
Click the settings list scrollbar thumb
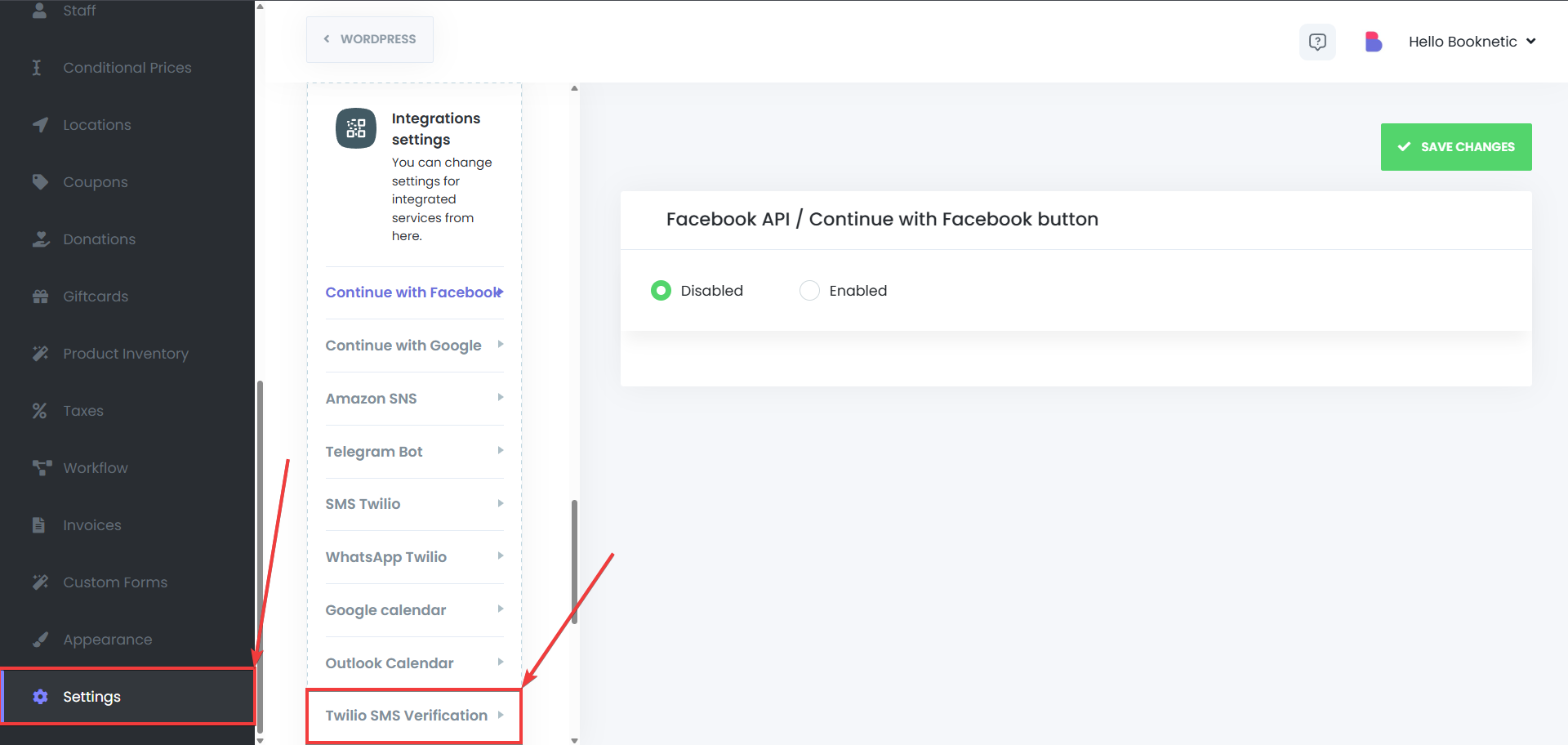pyautogui.click(x=575, y=562)
